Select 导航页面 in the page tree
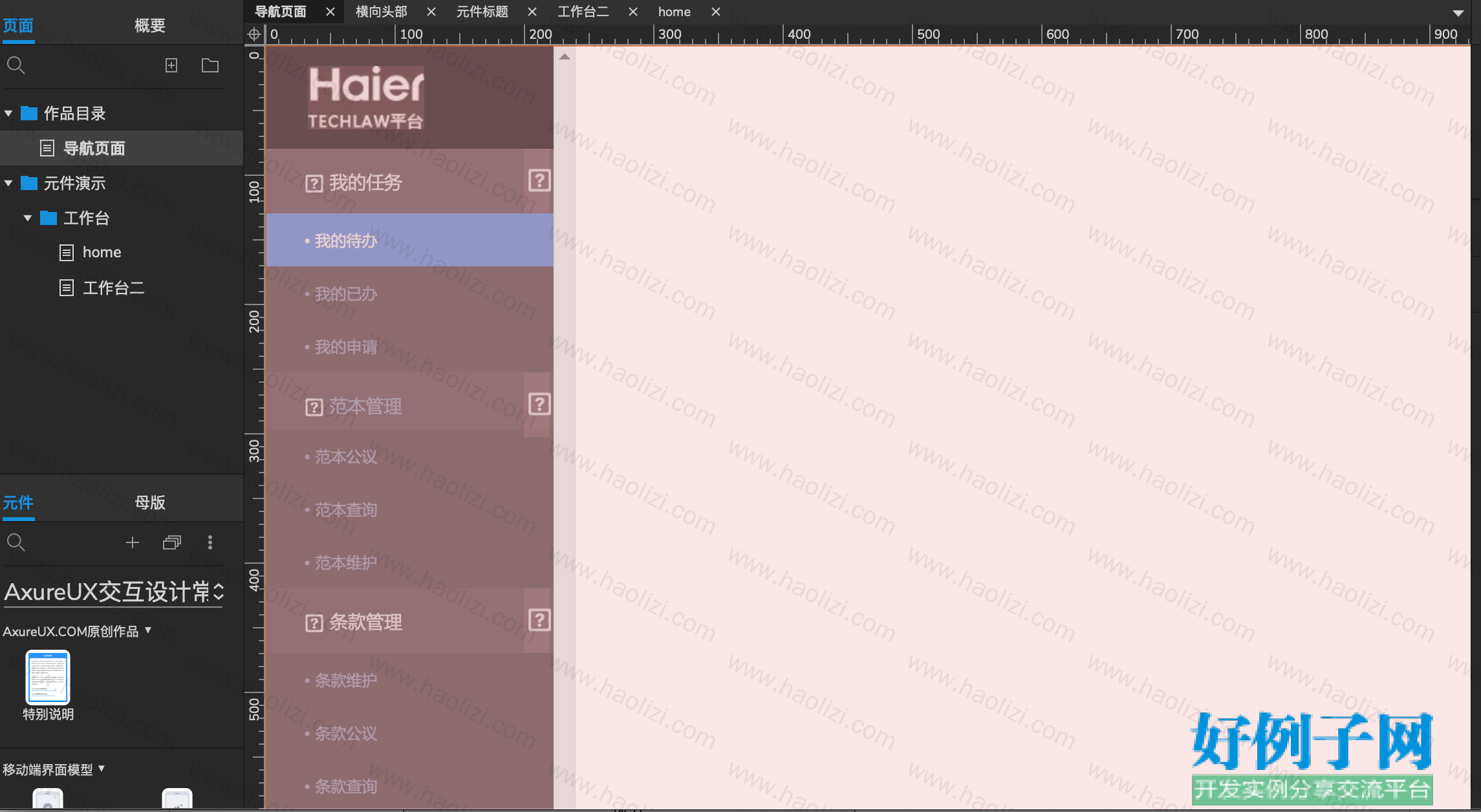 point(122,148)
